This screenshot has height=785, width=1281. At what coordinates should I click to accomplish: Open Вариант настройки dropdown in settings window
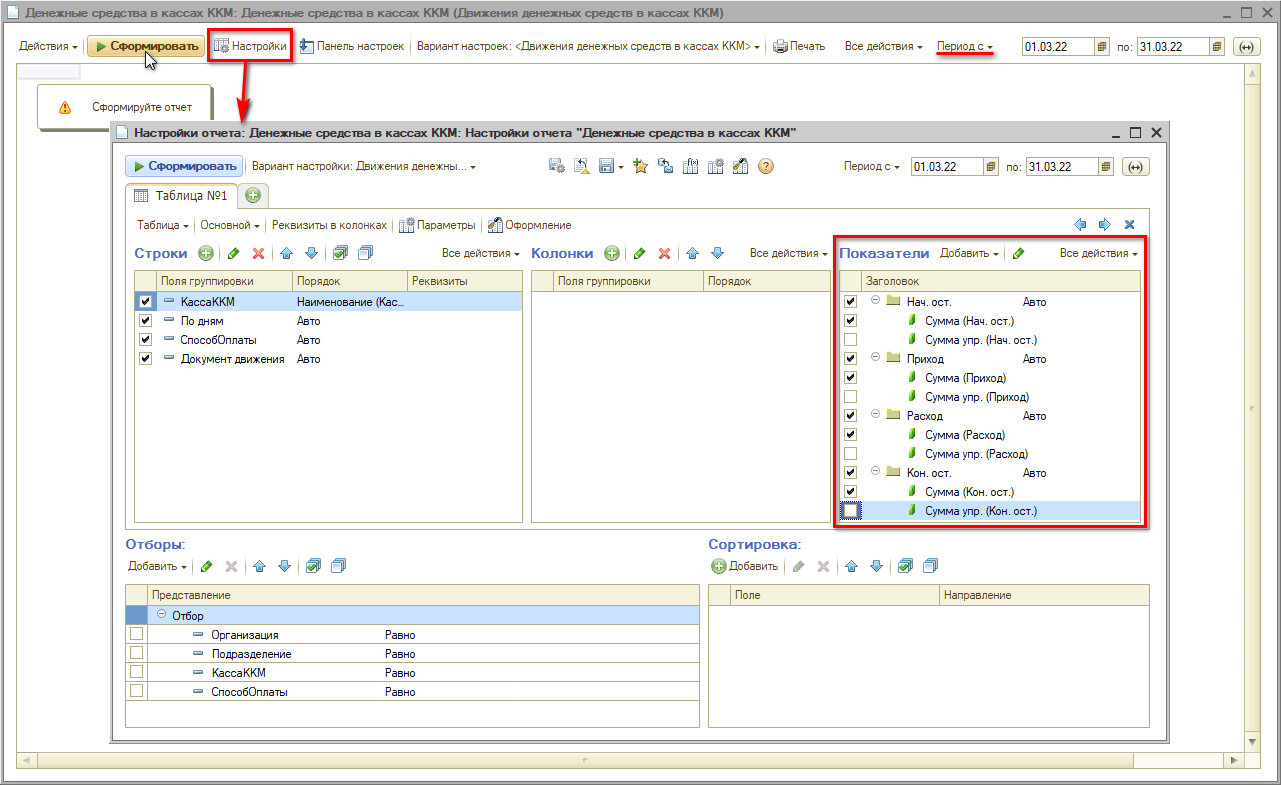pyautogui.click(x=364, y=167)
